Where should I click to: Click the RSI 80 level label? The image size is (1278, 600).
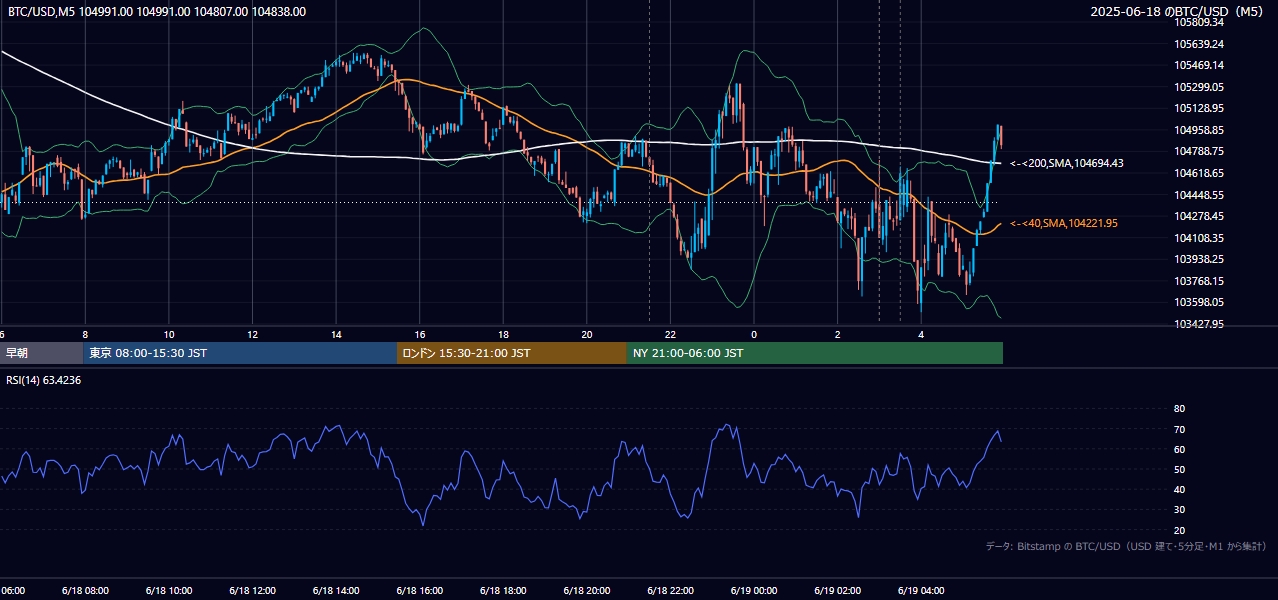1179,409
